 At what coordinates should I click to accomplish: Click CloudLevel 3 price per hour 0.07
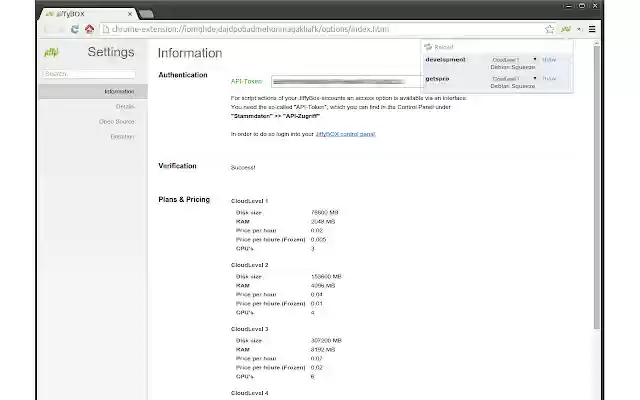point(317,359)
